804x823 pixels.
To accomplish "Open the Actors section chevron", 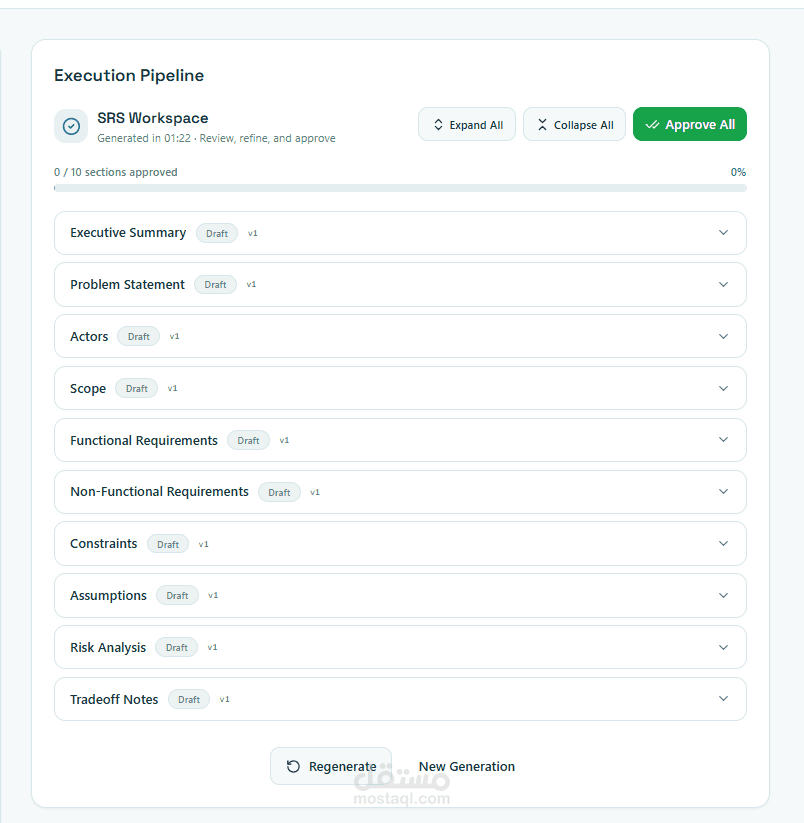I will [x=724, y=337].
